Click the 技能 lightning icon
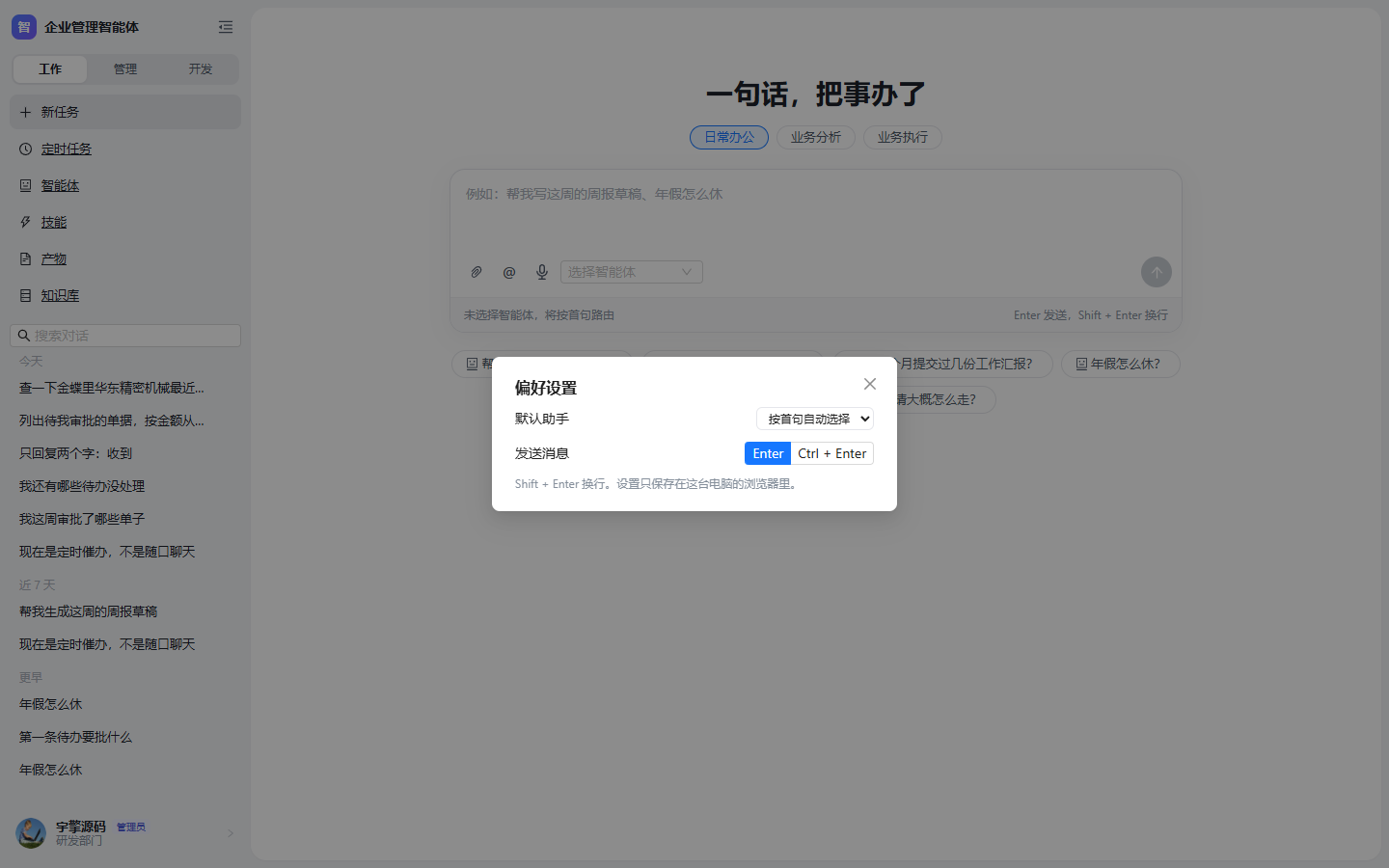Viewport: 1389px width, 868px height. tap(26, 222)
